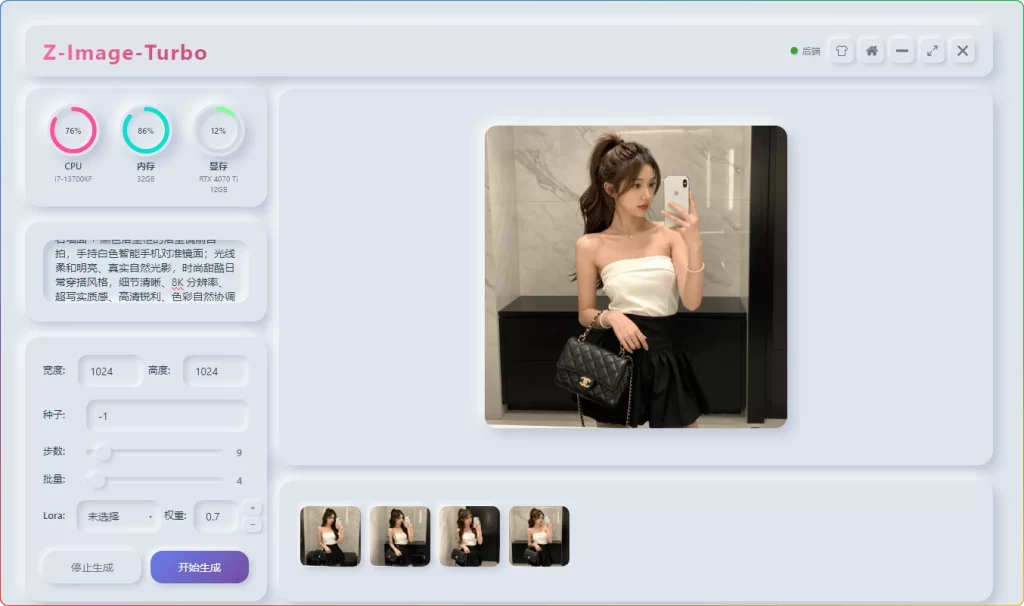Click the shirt-shaped theme icon
The image size is (1024, 606).
coord(841,51)
